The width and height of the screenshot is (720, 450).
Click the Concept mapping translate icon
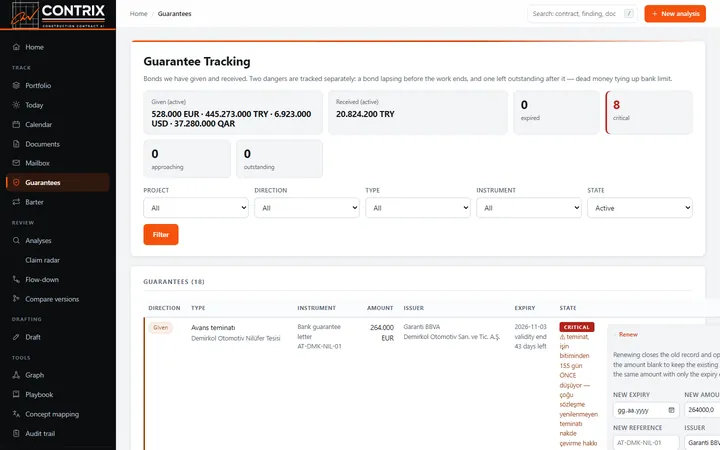pyautogui.click(x=16, y=414)
